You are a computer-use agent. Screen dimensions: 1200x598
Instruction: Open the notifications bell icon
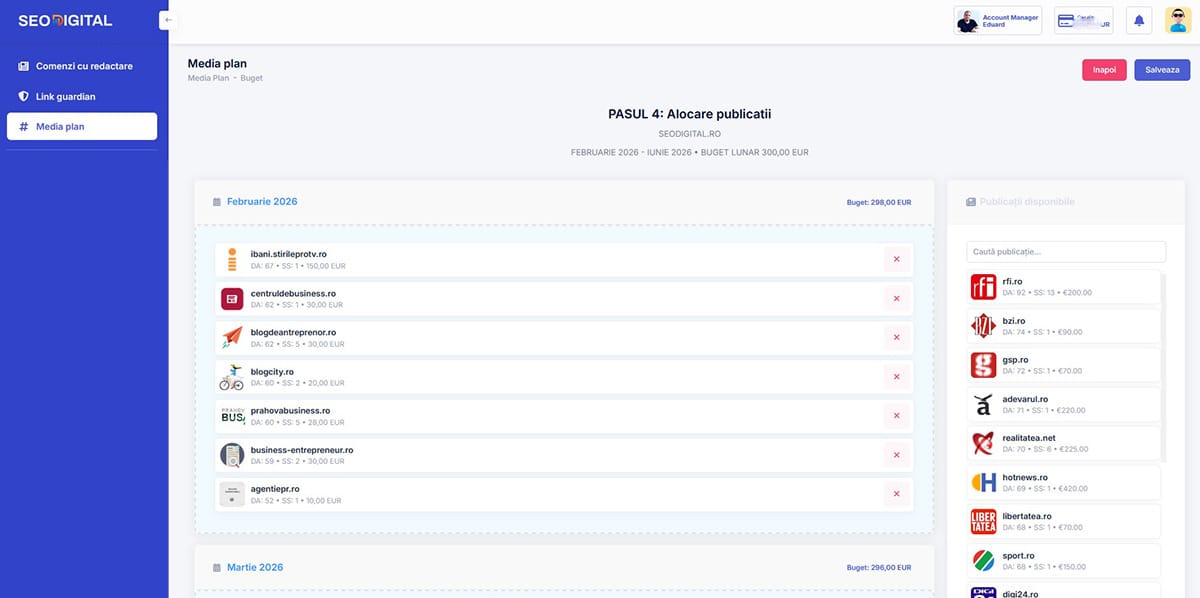[x=1138, y=19]
